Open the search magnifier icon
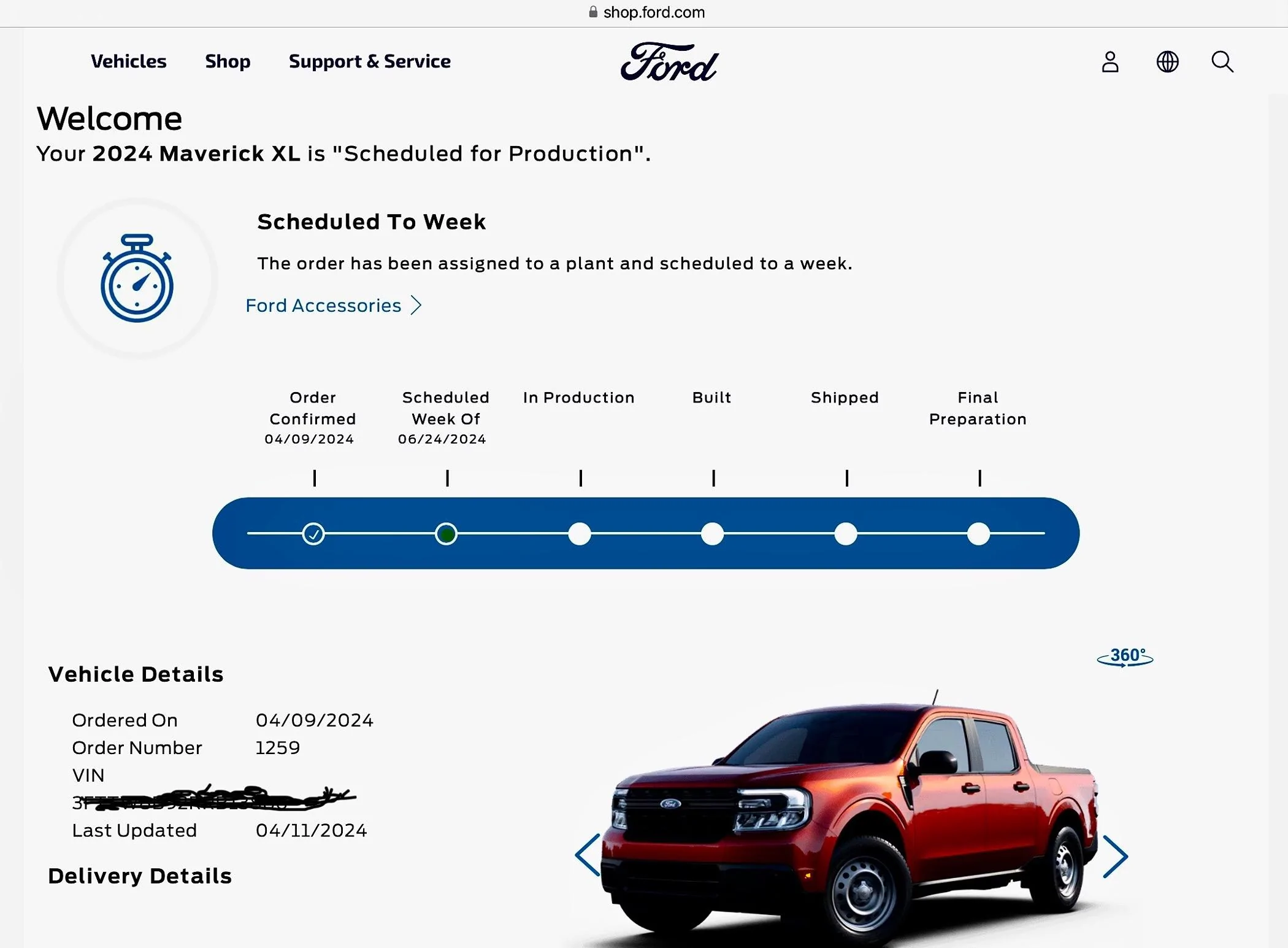1288x948 pixels. [x=1222, y=62]
